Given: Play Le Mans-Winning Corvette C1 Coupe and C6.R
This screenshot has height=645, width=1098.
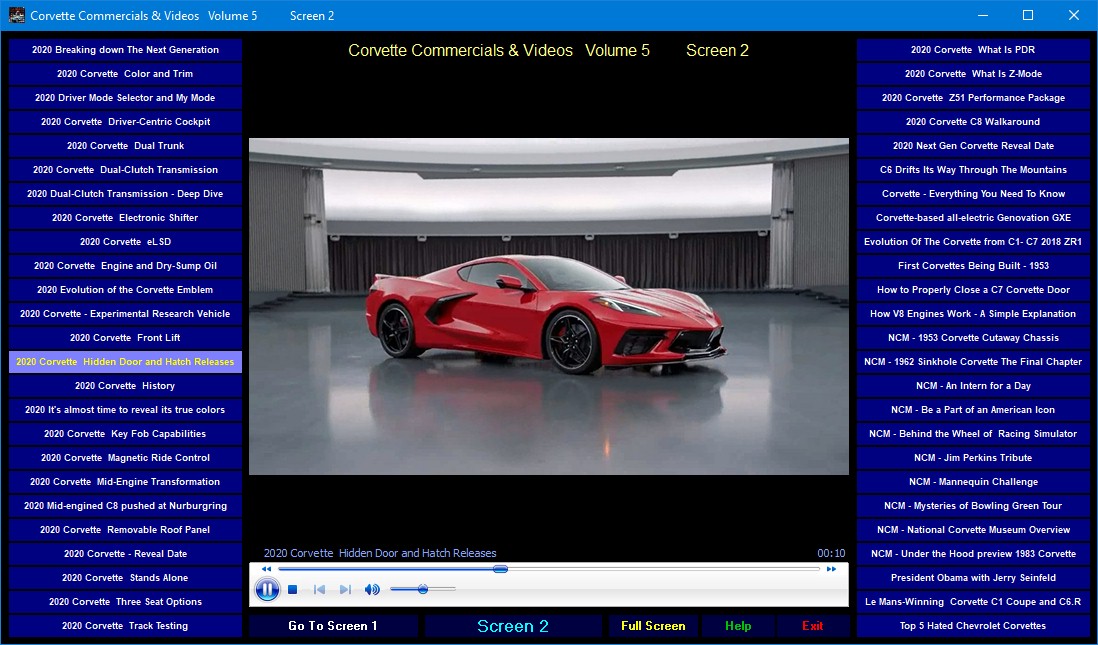Looking at the screenshot, I should pyautogui.click(x=973, y=602).
